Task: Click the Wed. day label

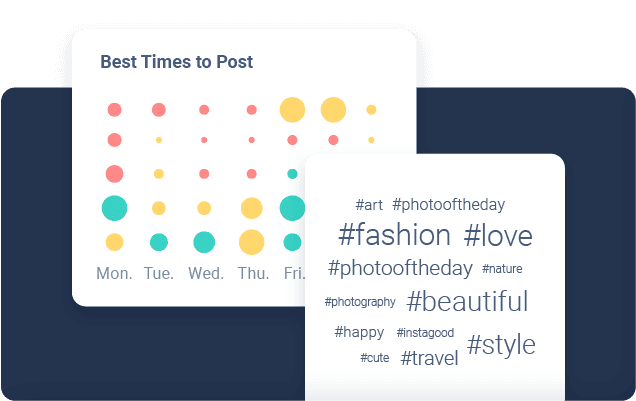Action: (205, 273)
